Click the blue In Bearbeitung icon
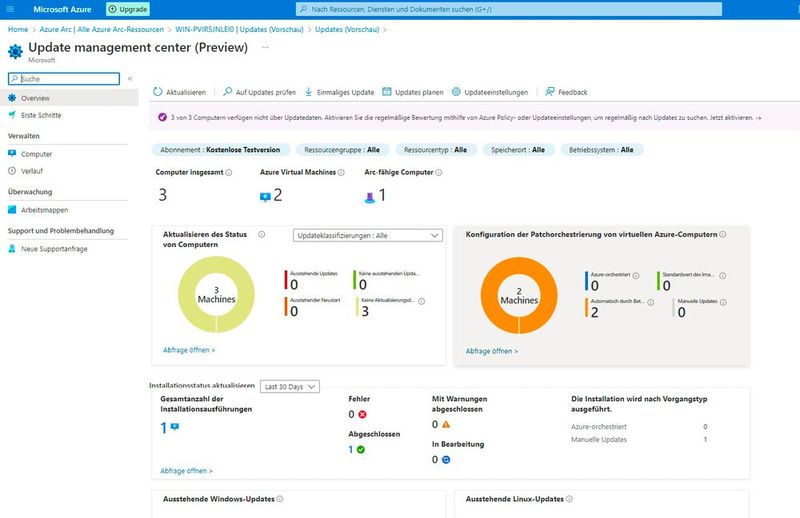This screenshot has width=800, height=518. 446,459
